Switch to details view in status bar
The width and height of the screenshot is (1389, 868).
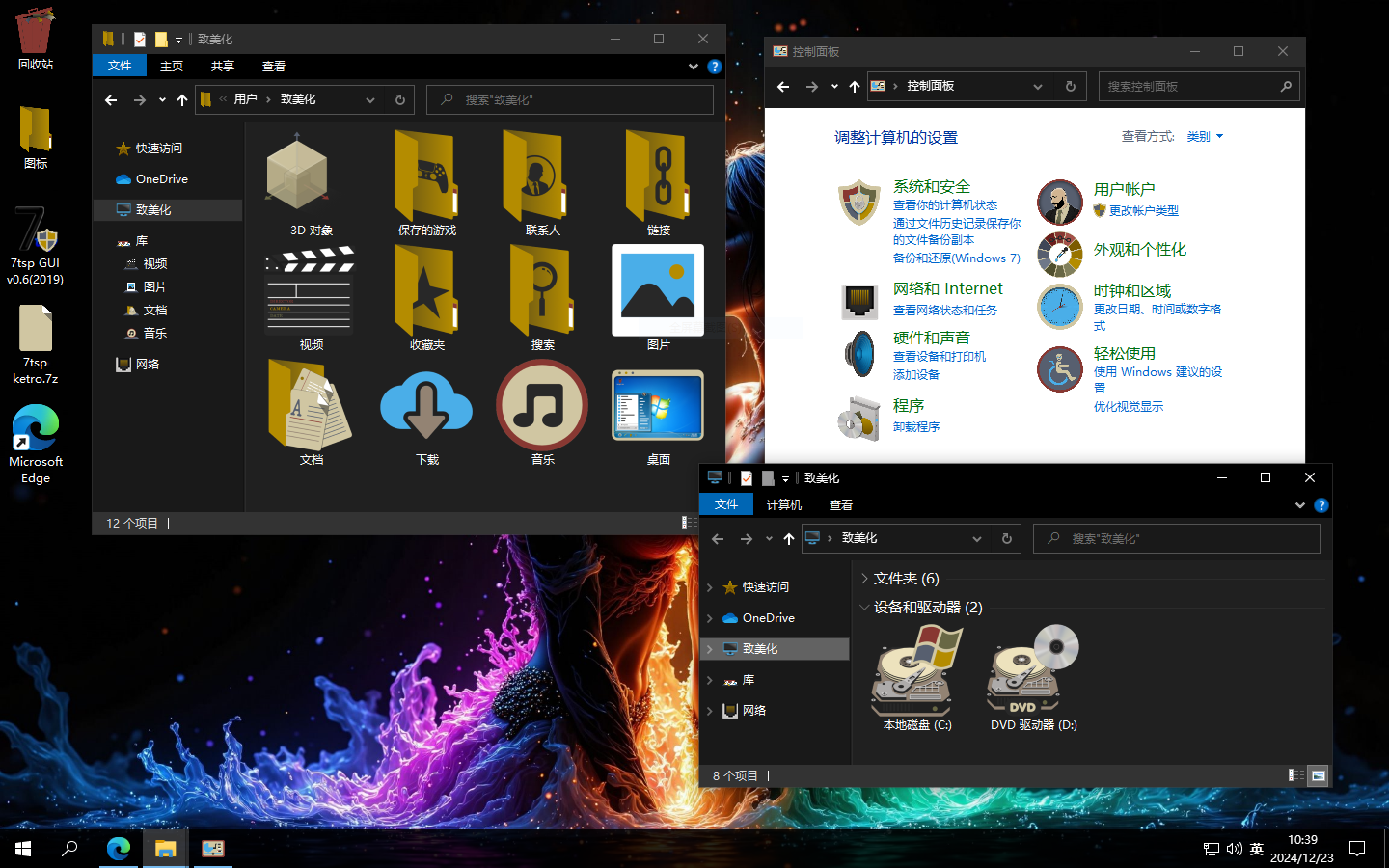[x=1296, y=775]
